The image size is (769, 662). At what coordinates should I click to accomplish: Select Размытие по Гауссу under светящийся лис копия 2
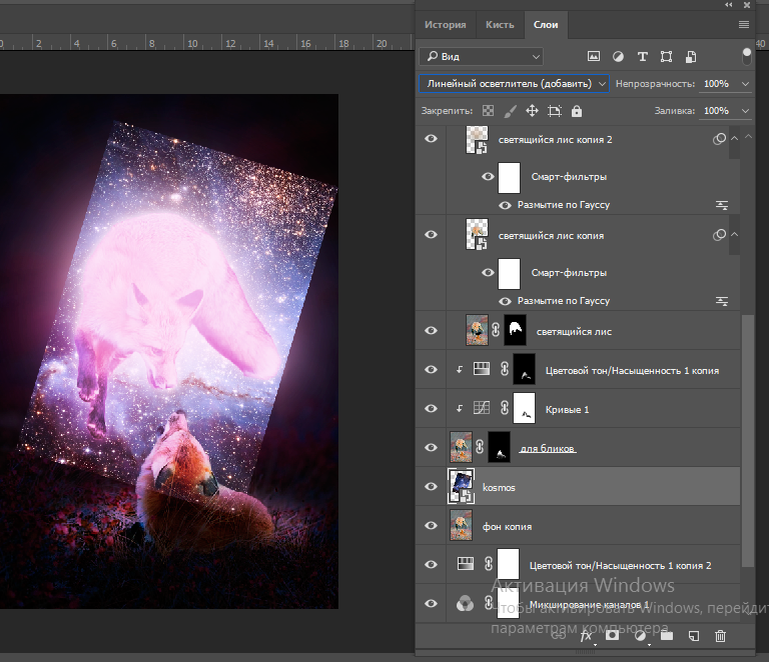coord(564,205)
